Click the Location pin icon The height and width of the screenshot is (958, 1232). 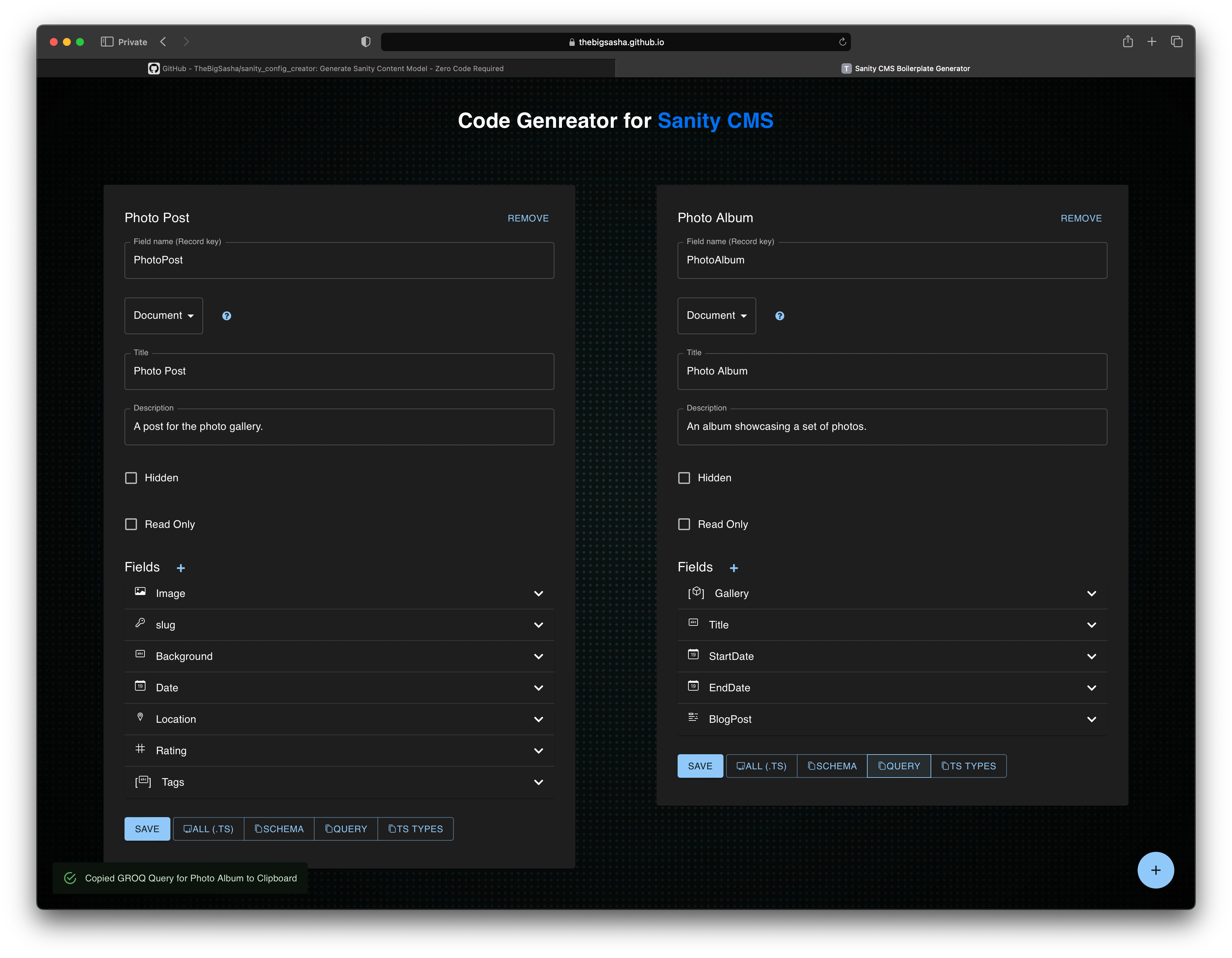(140, 717)
